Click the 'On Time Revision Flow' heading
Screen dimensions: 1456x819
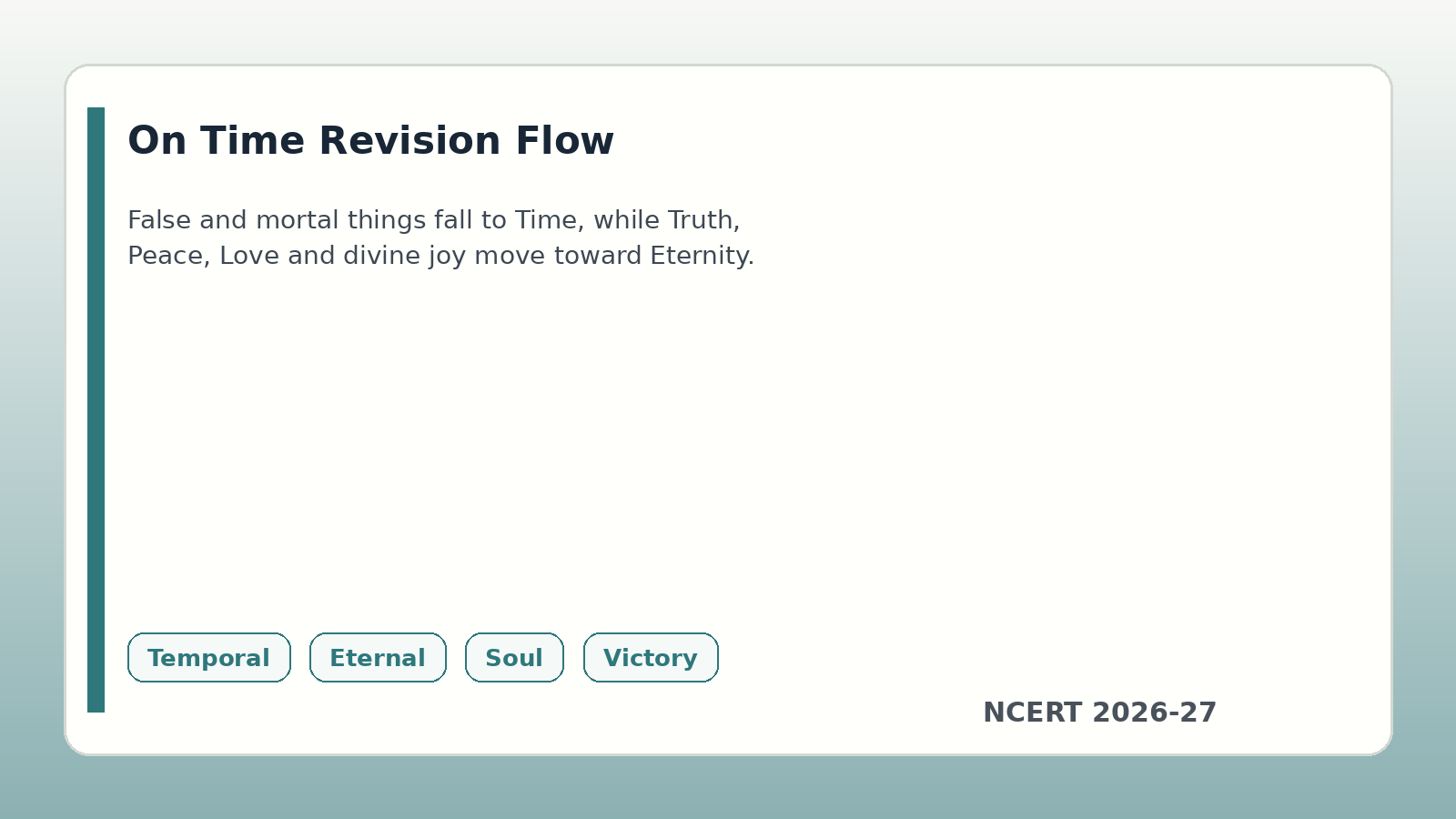370,141
